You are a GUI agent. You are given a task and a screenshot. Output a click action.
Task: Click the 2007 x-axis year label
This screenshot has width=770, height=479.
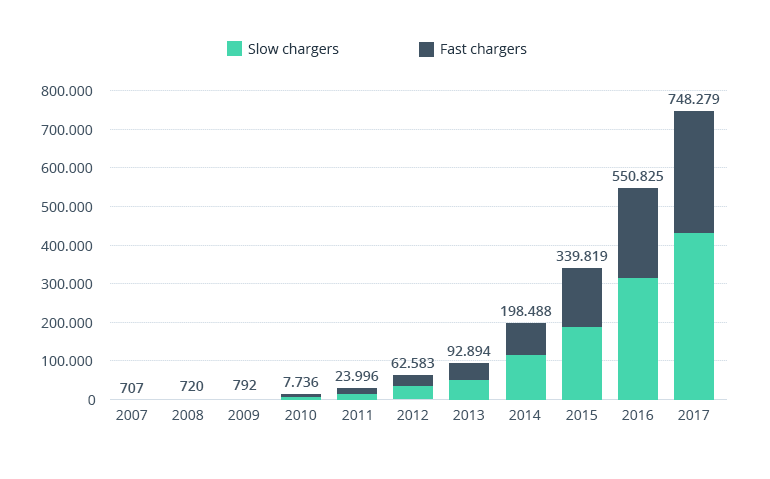click(x=132, y=415)
